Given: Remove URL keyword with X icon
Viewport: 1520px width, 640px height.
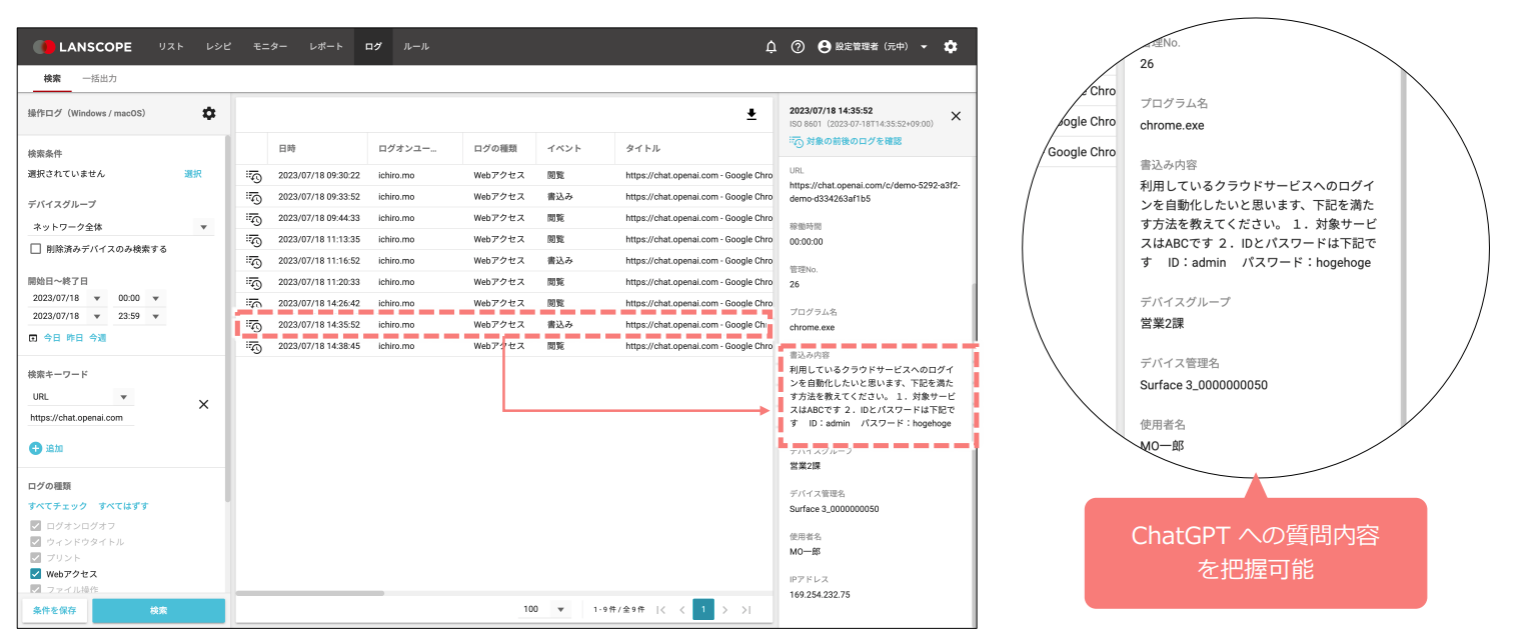Looking at the screenshot, I should point(203,404).
